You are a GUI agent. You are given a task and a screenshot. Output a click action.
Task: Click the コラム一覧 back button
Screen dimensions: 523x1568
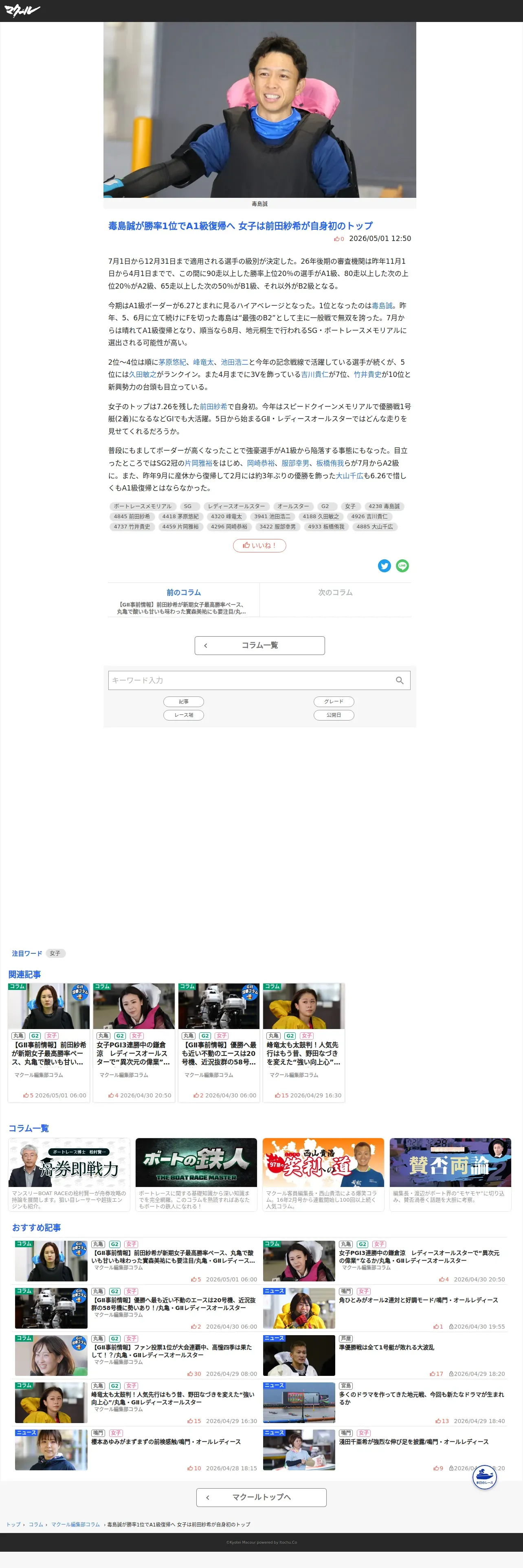pos(259,645)
